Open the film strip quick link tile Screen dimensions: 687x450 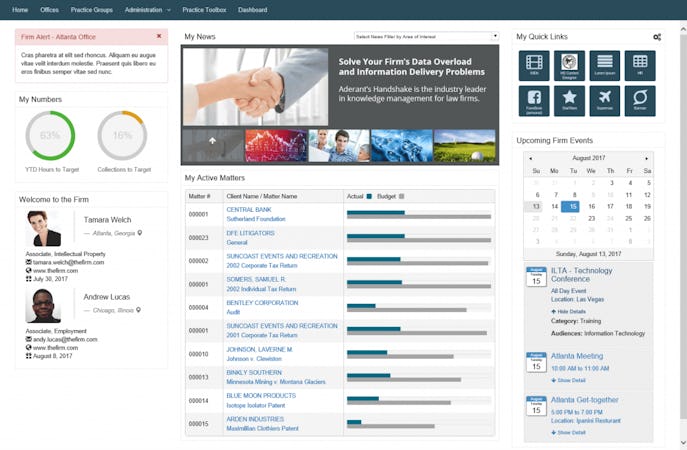point(534,66)
